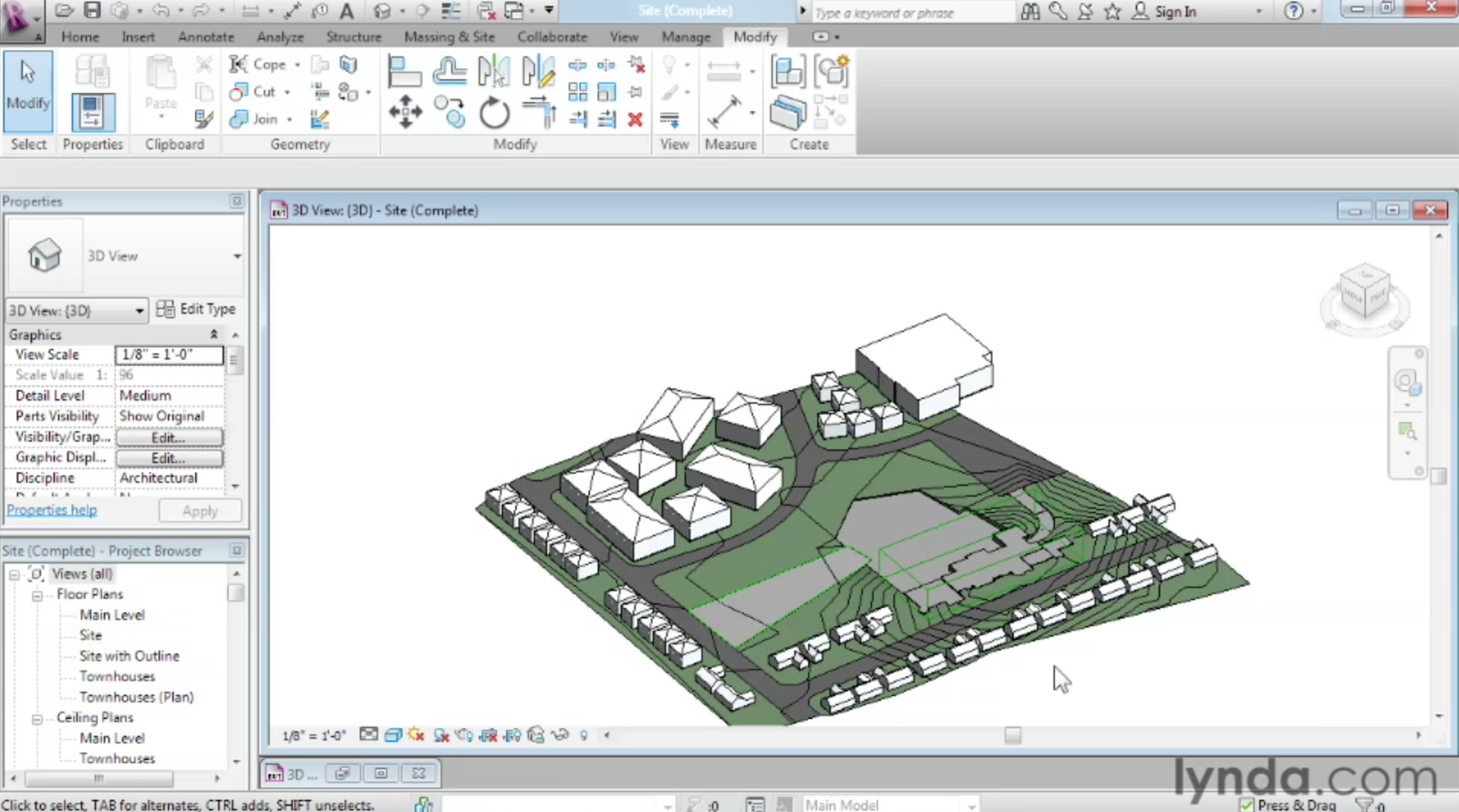Open the Massing & Site ribbon tab
This screenshot has width=1459, height=812.
click(x=450, y=37)
